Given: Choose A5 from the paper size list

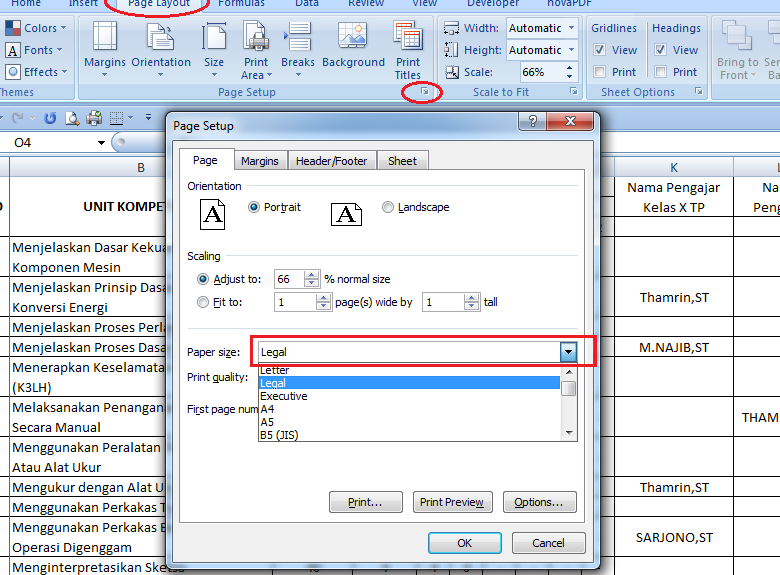Looking at the screenshot, I should [409, 422].
